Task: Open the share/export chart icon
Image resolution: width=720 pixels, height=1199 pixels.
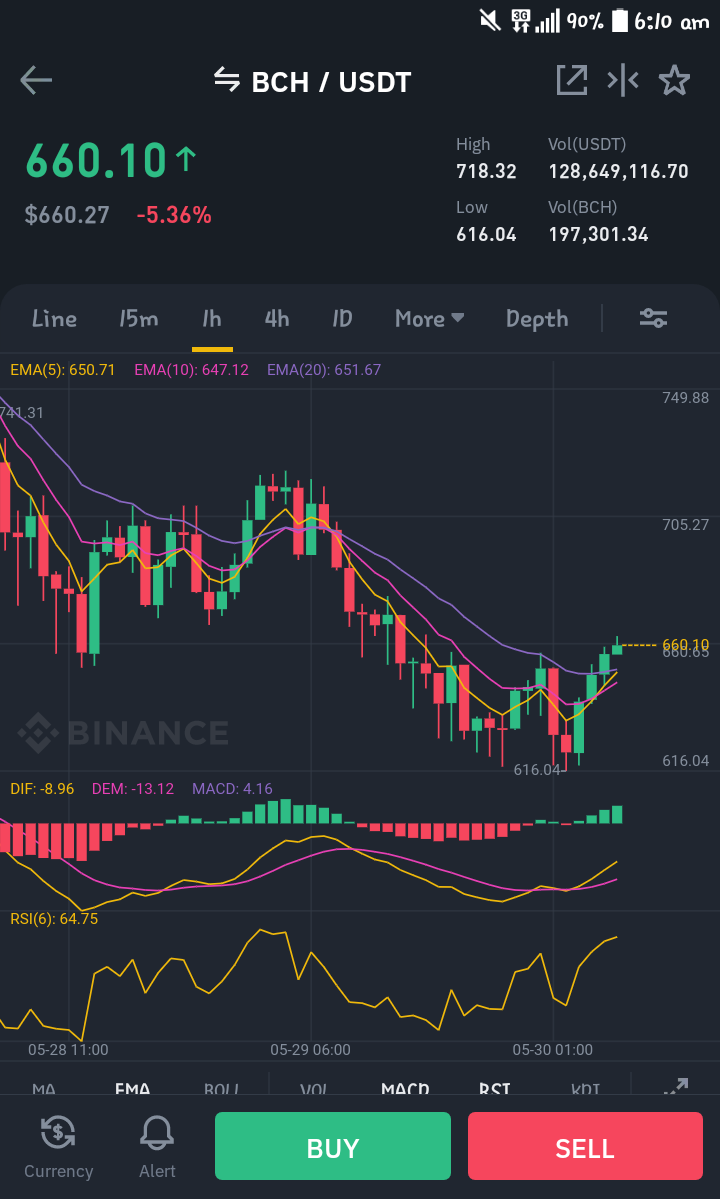Action: pos(572,80)
